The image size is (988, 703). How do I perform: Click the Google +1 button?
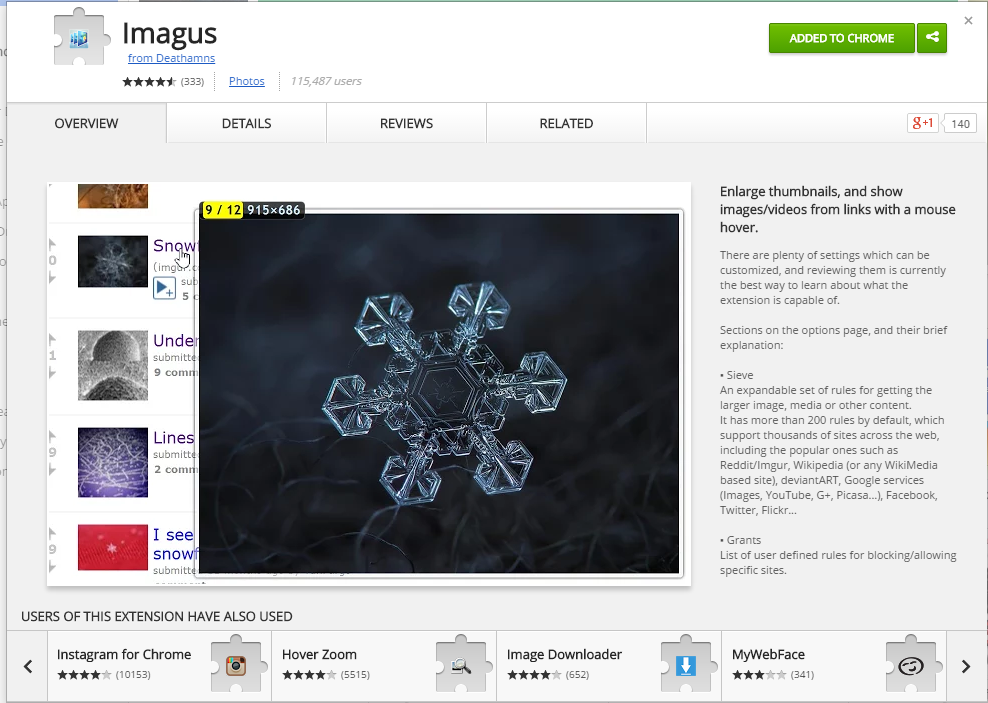922,123
